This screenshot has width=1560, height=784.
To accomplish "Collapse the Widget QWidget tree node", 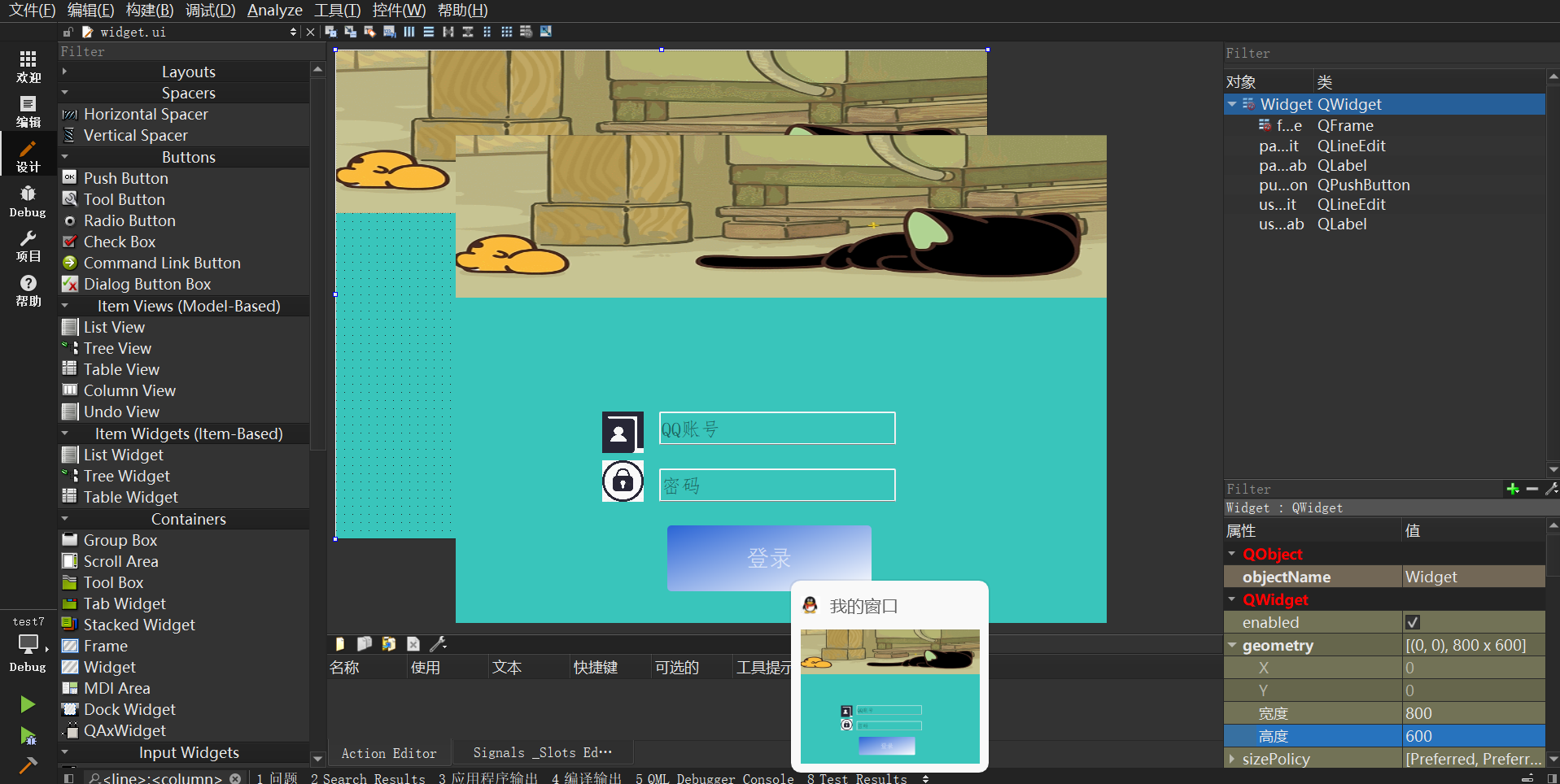I will 1232,104.
